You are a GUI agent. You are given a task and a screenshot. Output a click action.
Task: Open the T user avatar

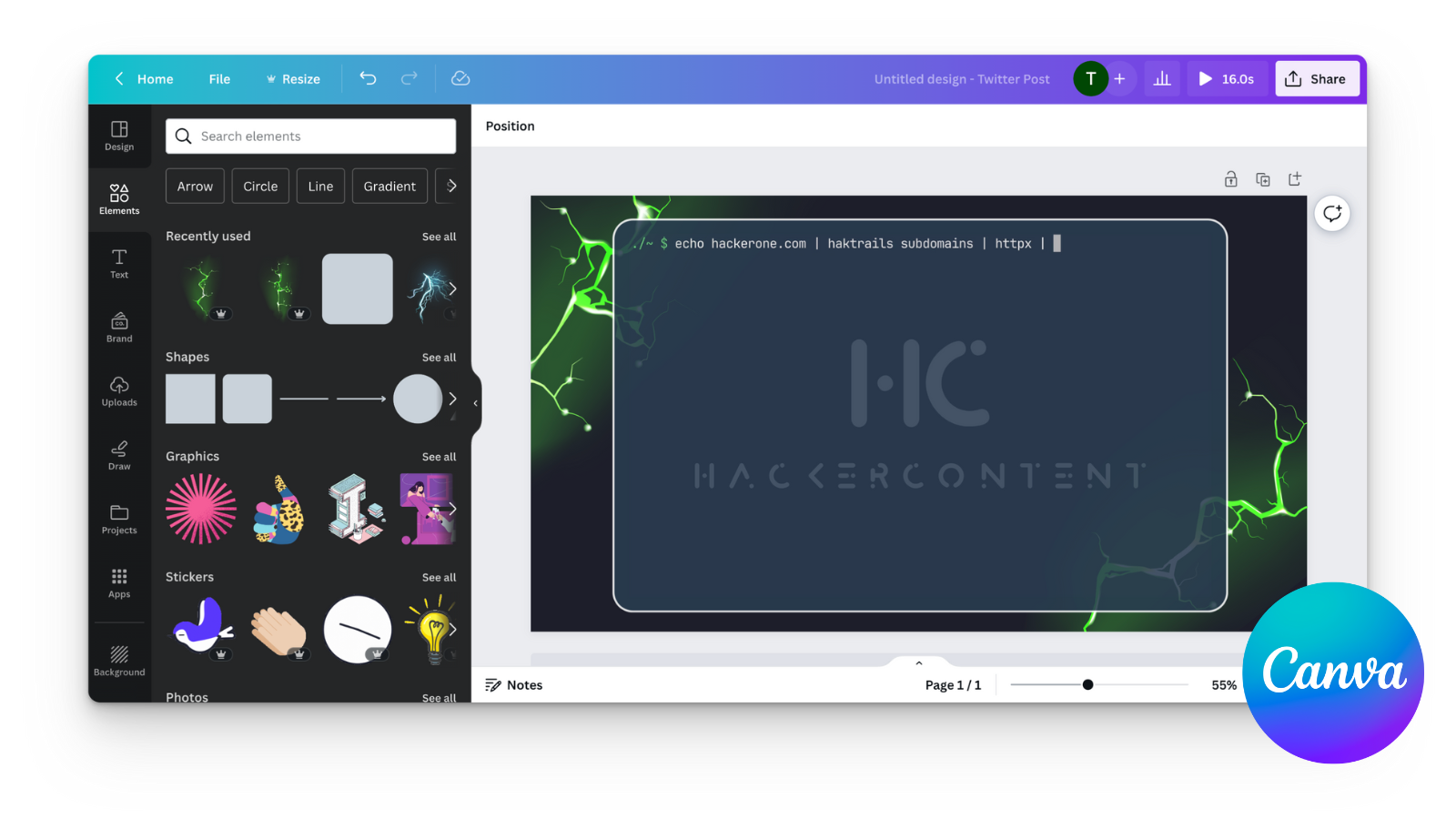[x=1090, y=79]
